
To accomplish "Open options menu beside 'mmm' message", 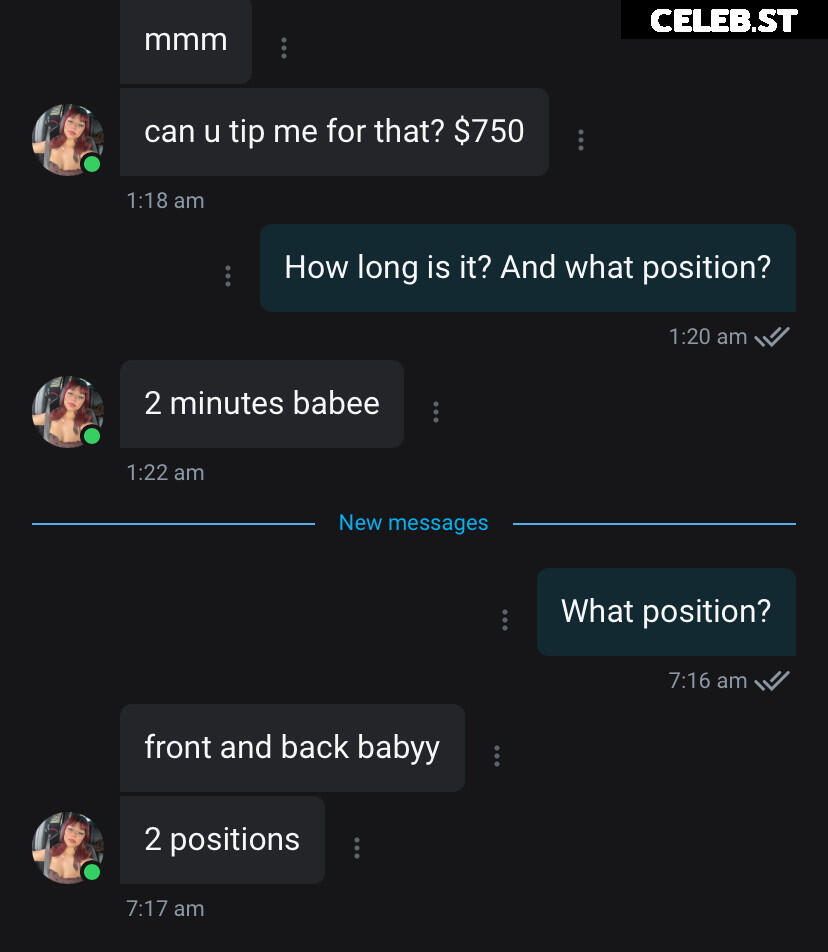I will coord(283,48).
